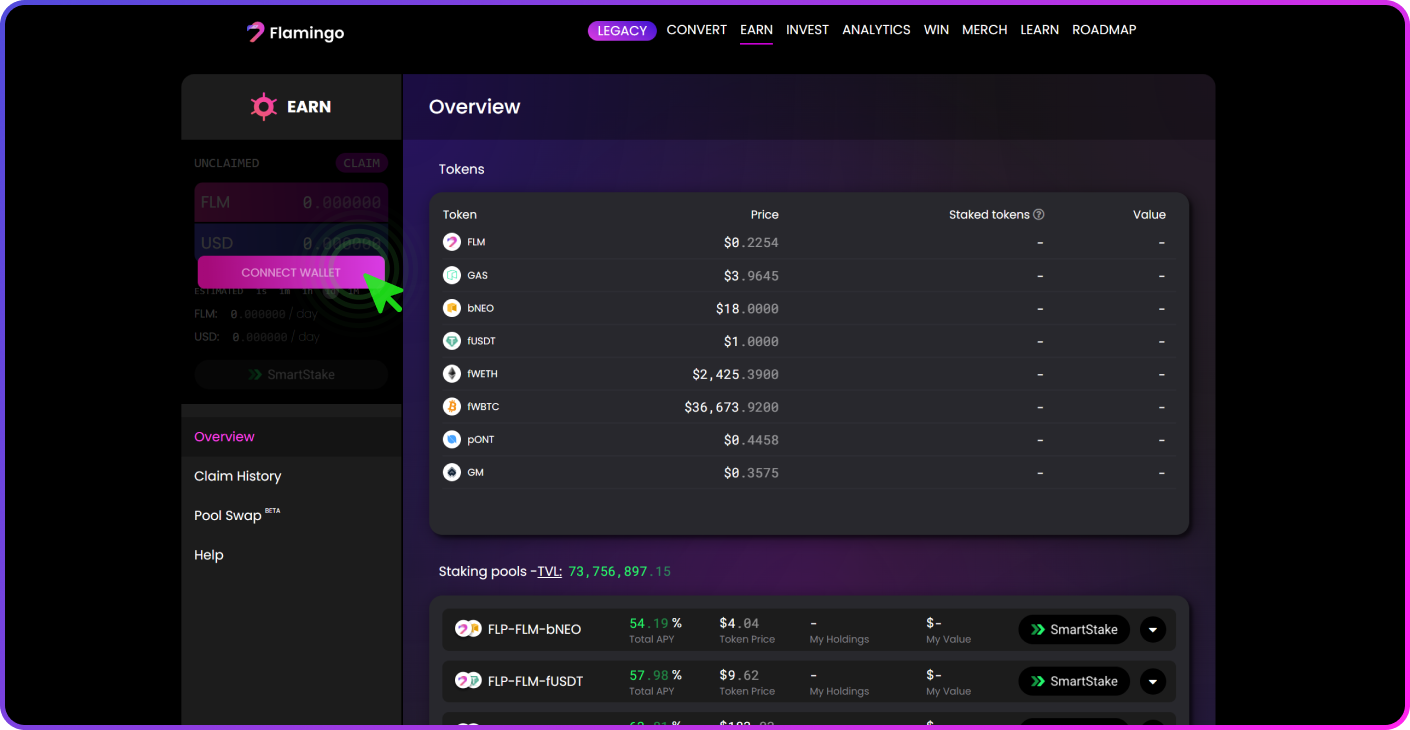Click the fWETH token icon
Screen dimensions: 1410x730
coord(452,374)
